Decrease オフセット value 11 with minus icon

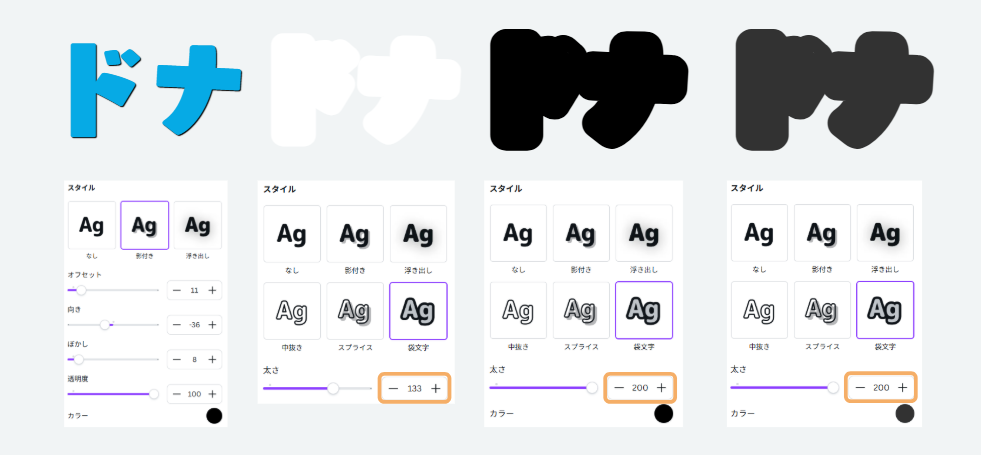(x=176, y=290)
